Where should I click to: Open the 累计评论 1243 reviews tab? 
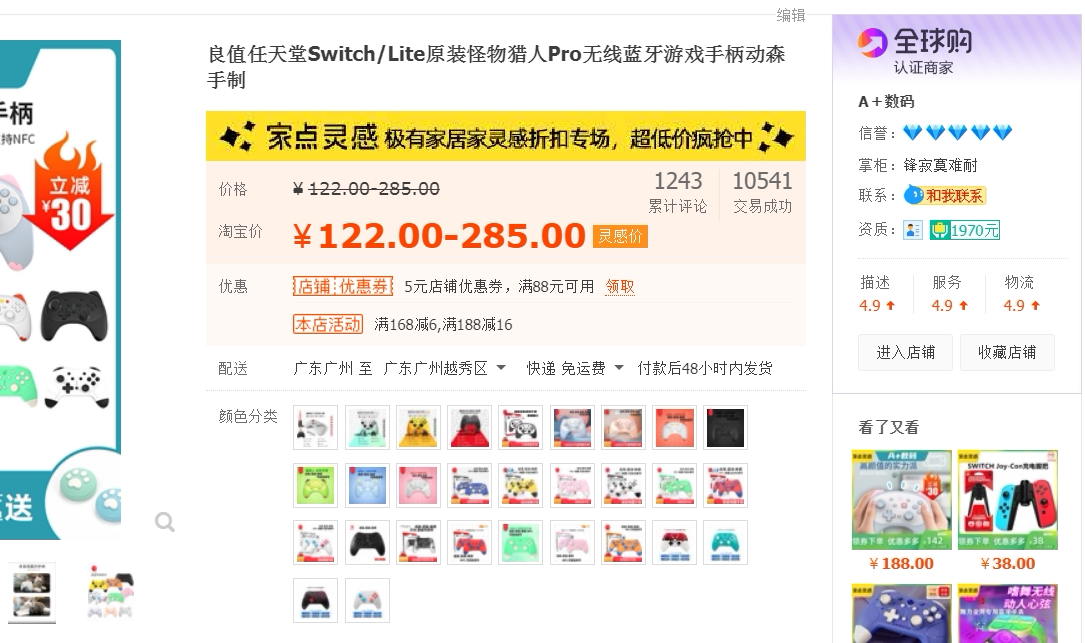point(678,192)
